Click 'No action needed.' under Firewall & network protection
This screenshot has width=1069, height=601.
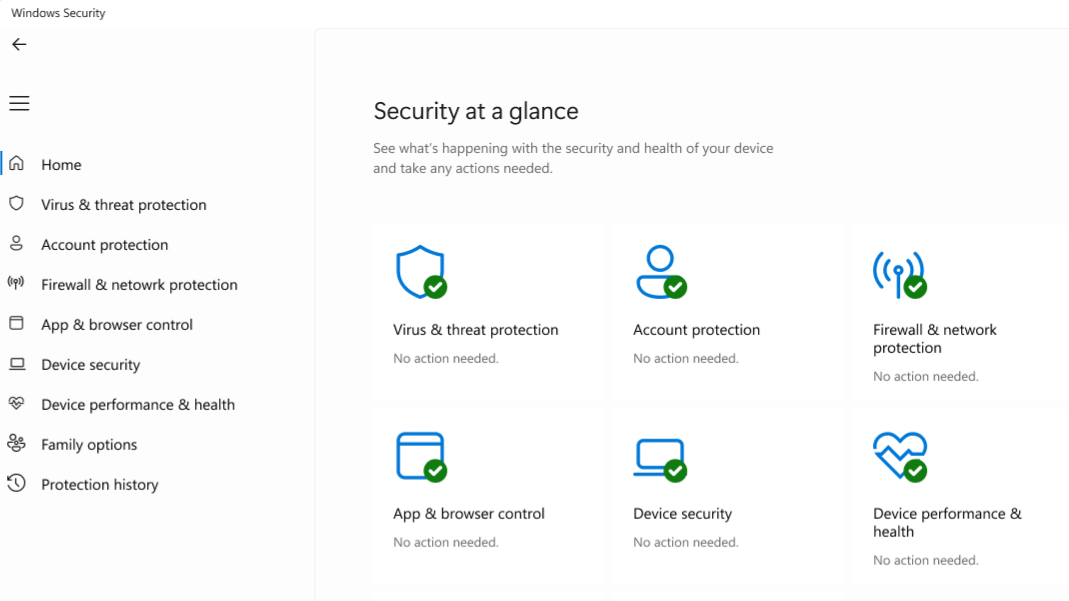926,376
